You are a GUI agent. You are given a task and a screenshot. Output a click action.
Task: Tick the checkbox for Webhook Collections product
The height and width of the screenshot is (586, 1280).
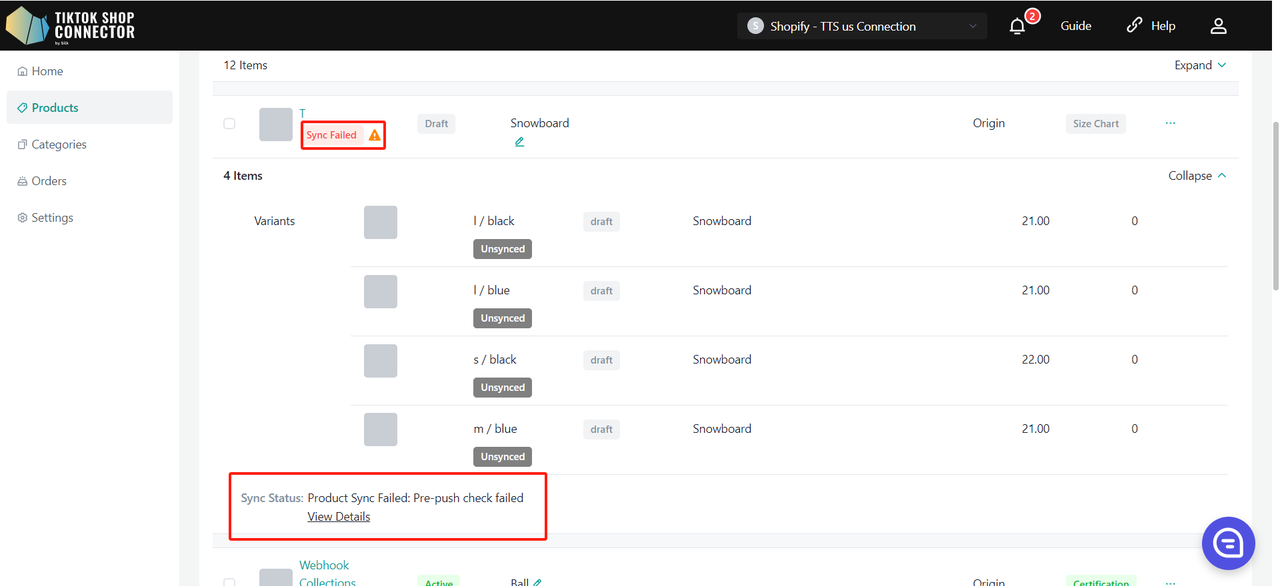click(229, 582)
